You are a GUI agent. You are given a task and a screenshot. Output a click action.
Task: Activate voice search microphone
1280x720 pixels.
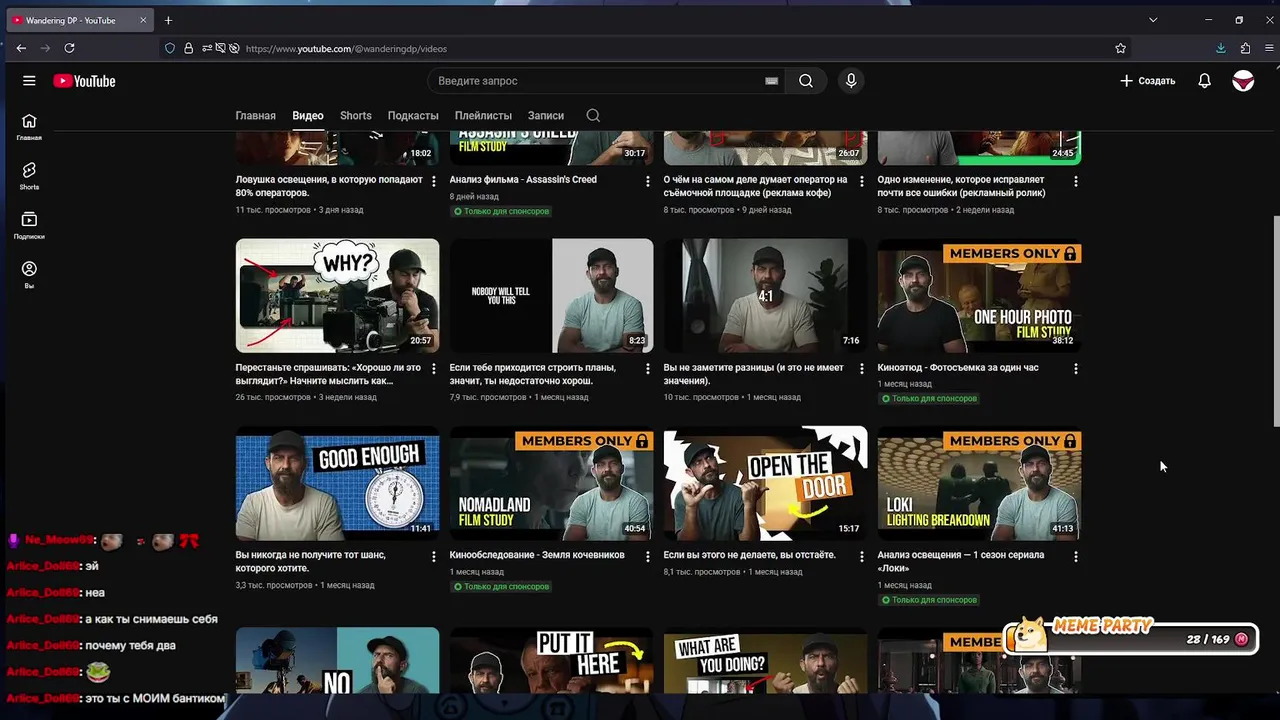pos(851,81)
